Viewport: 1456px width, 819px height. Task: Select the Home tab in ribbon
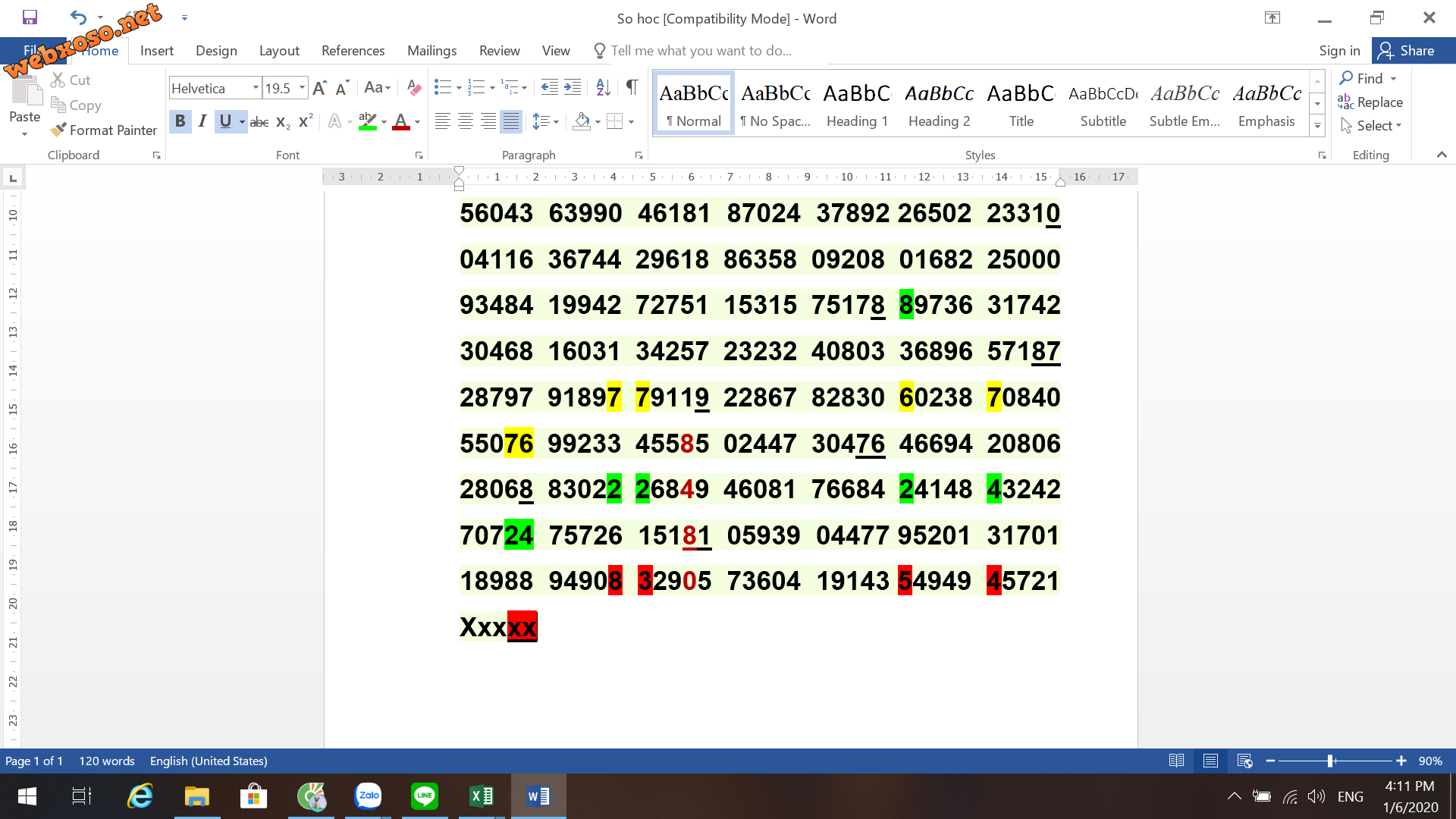click(x=98, y=50)
